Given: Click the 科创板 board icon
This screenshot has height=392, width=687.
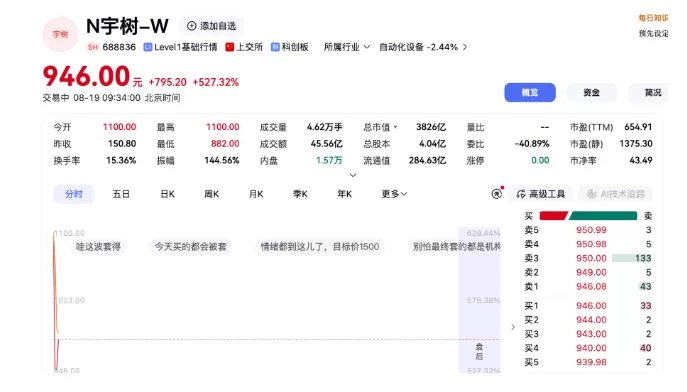Looking at the screenshot, I should (275, 47).
